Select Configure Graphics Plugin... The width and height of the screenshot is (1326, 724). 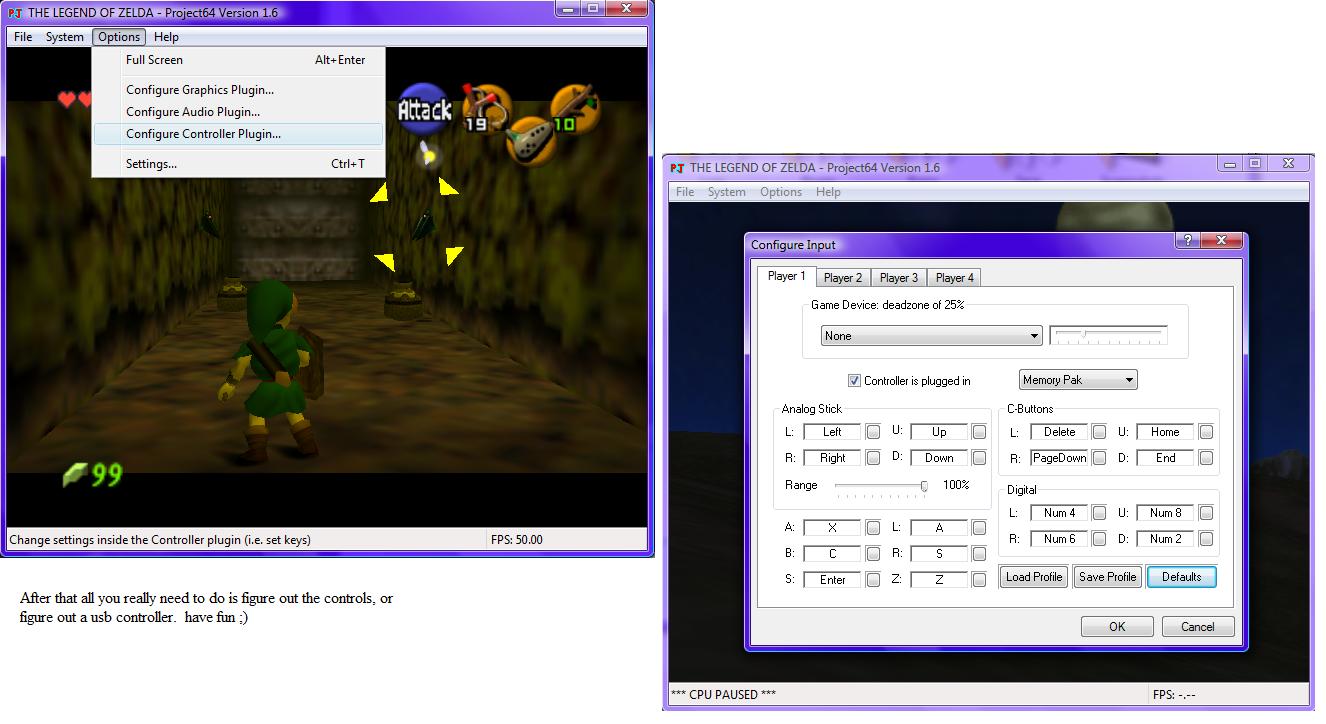(238, 90)
